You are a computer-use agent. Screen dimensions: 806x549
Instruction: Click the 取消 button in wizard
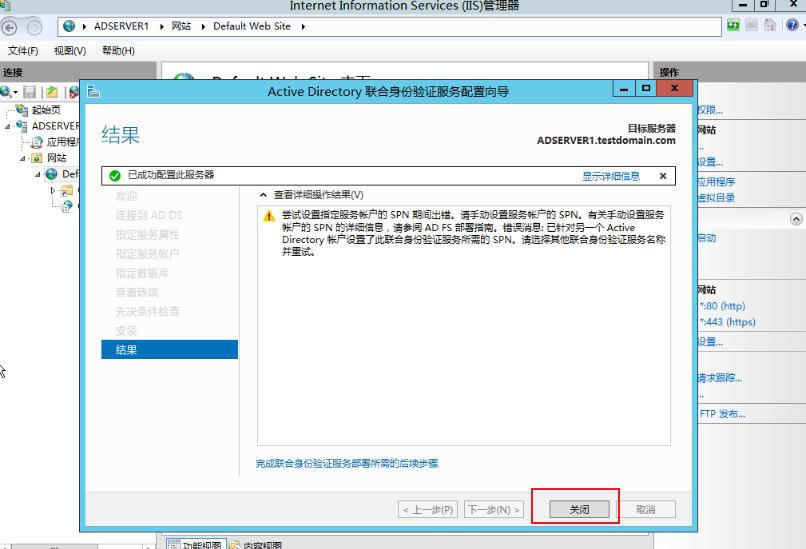(x=646, y=509)
